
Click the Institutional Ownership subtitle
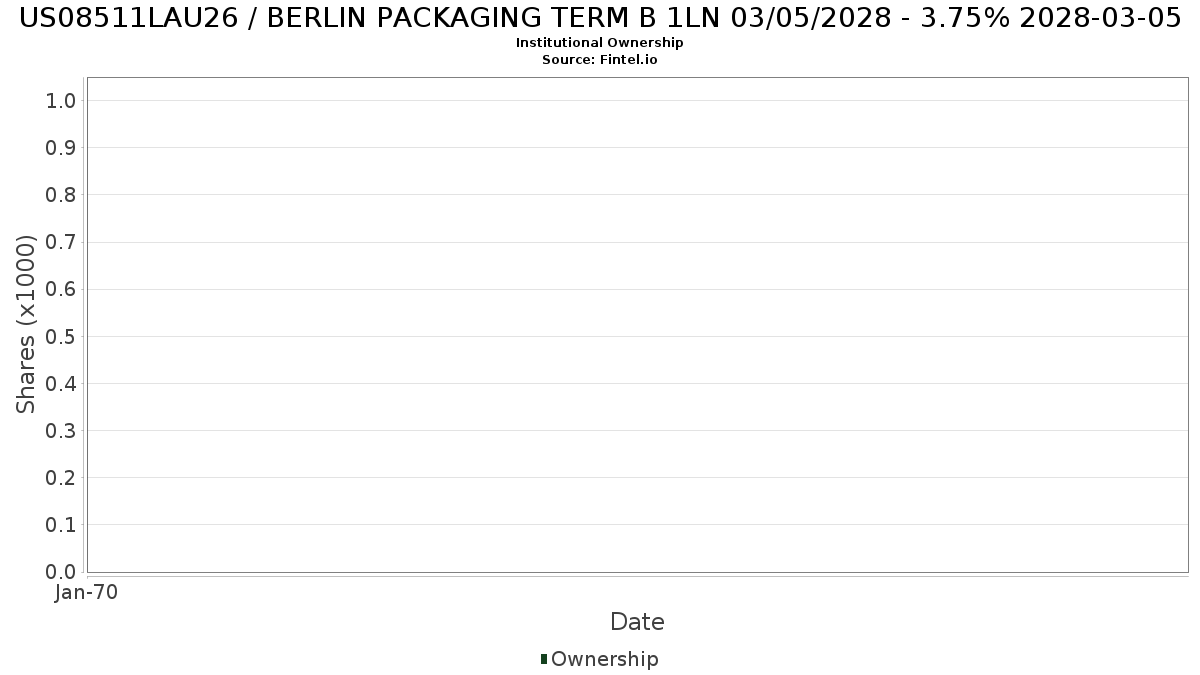(x=600, y=43)
